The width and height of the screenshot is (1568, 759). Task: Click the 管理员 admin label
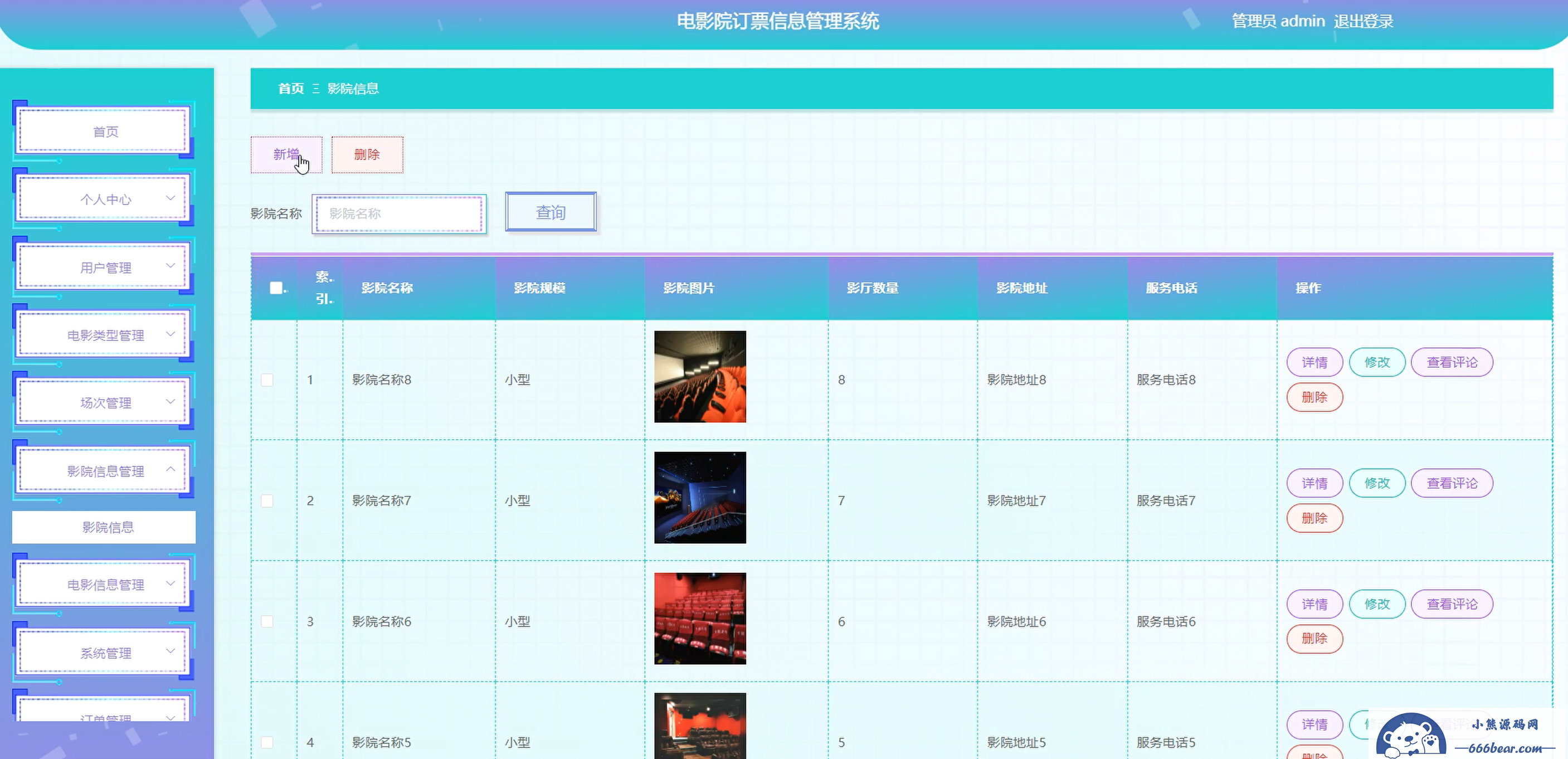pyautogui.click(x=1278, y=21)
